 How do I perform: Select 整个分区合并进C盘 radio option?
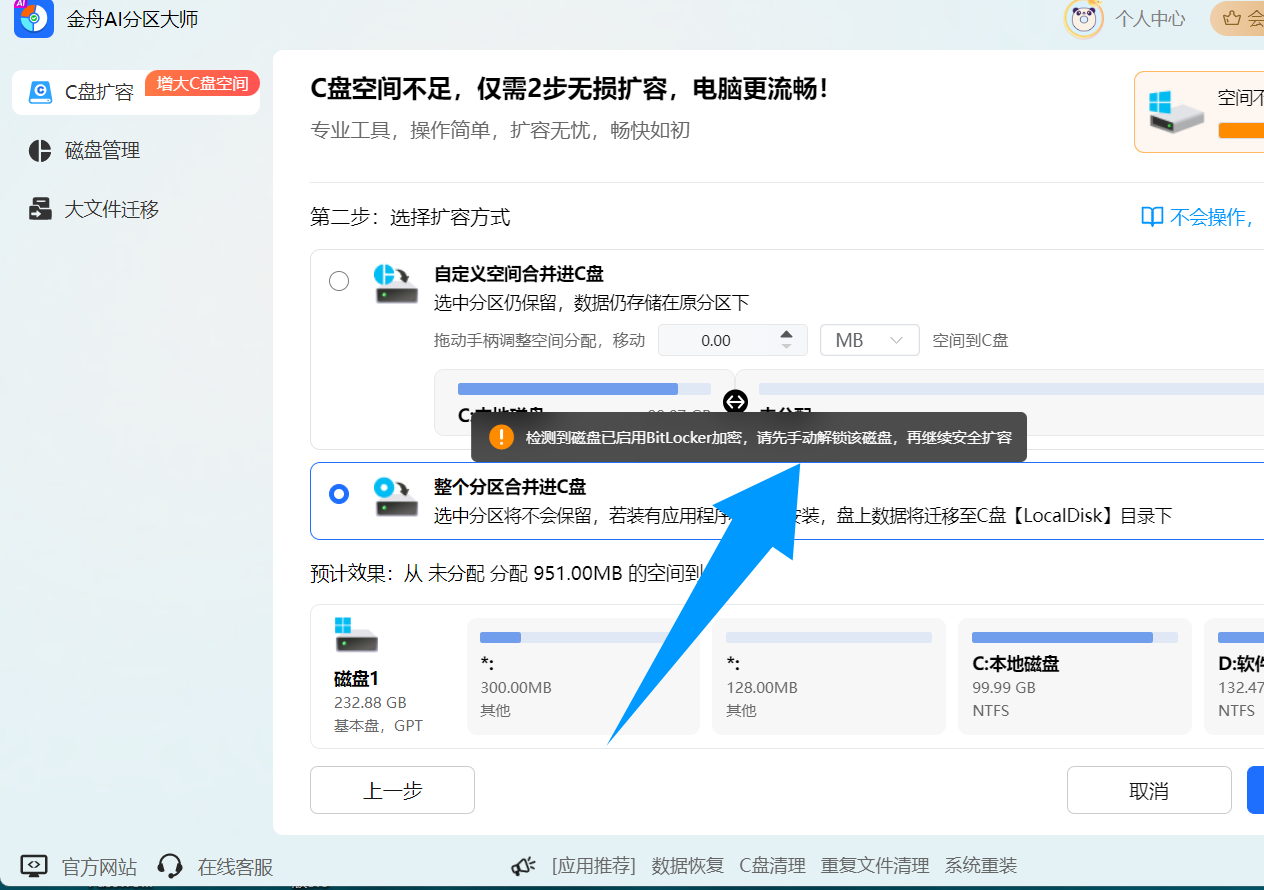tap(339, 494)
